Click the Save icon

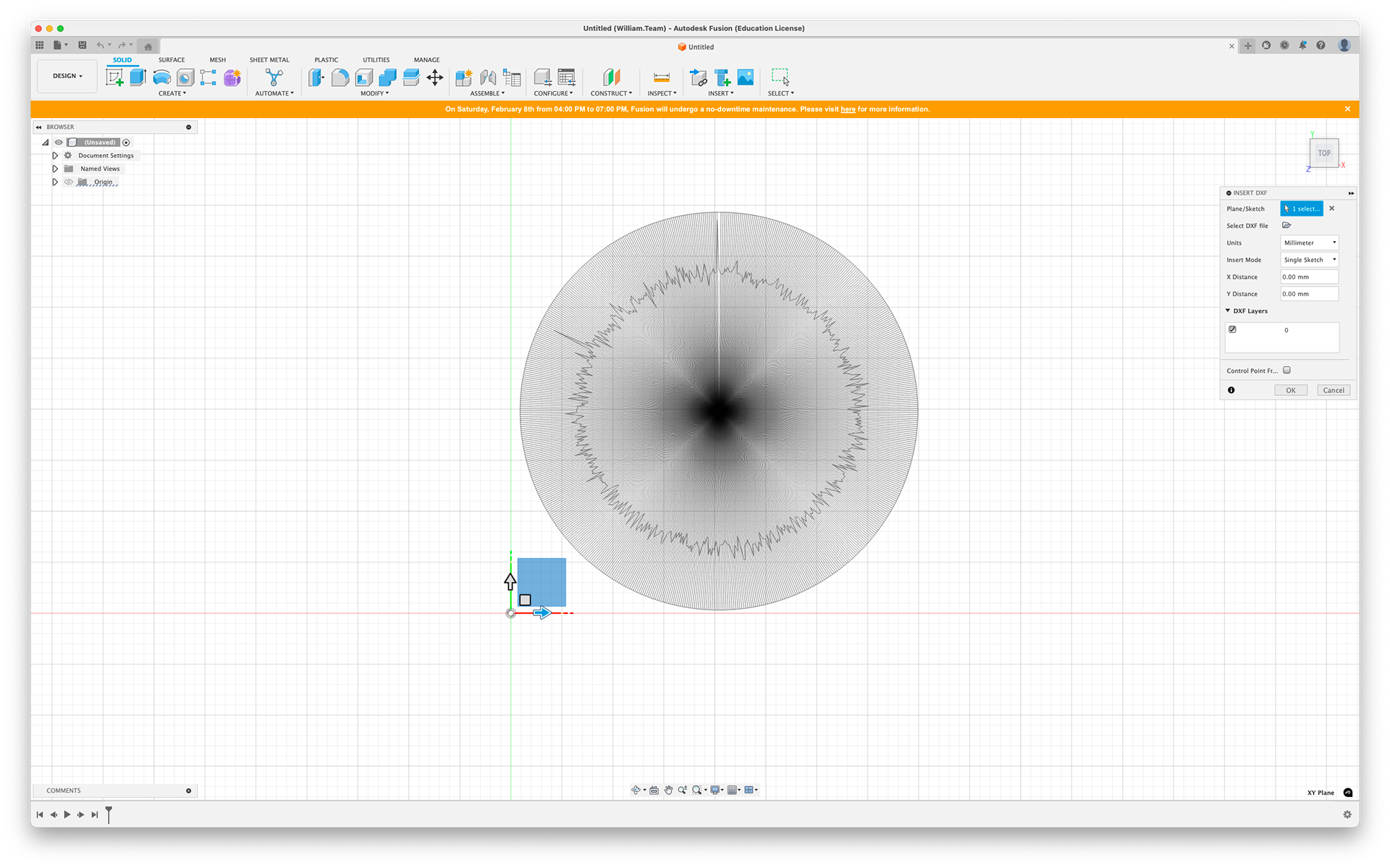point(83,45)
